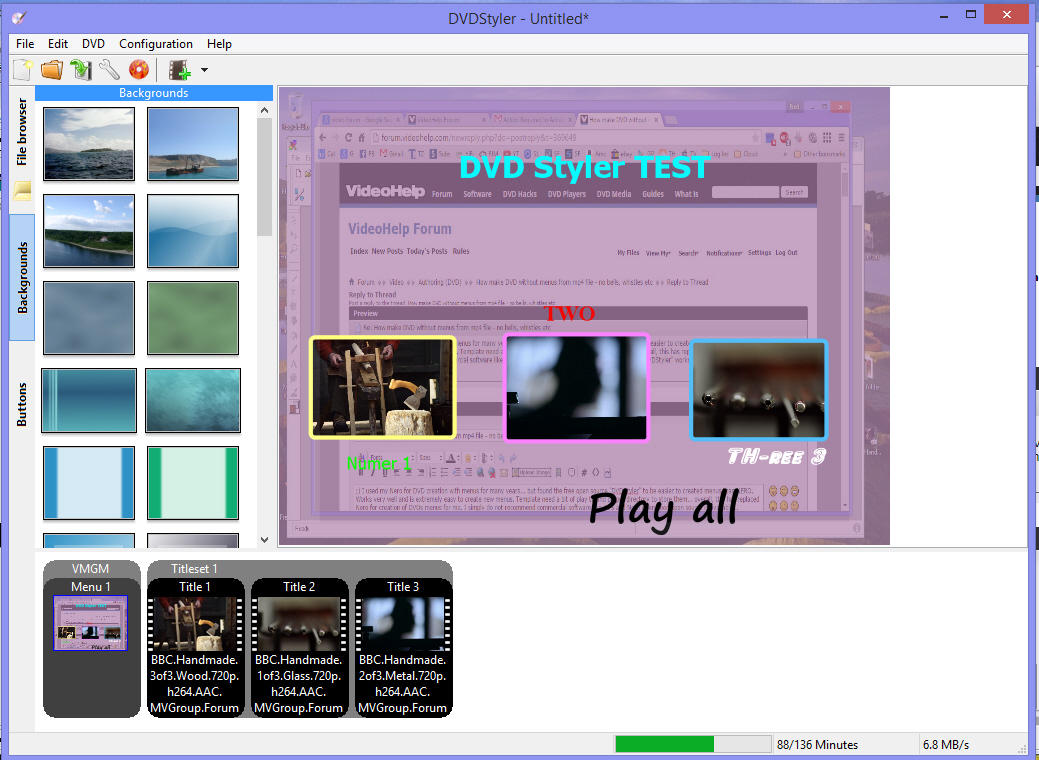Click the backgrounds list scrollbar thumb
The image size is (1039, 760).
click(x=264, y=177)
